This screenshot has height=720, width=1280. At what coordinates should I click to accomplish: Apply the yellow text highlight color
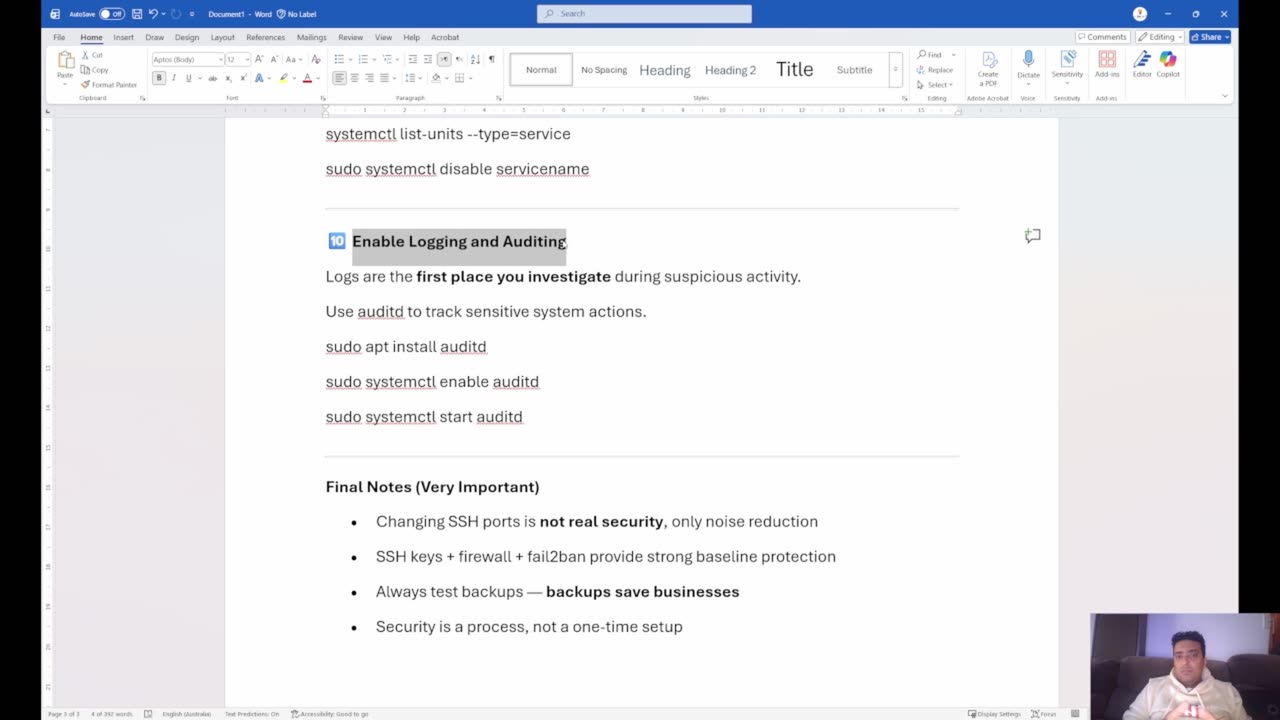[x=283, y=78]
